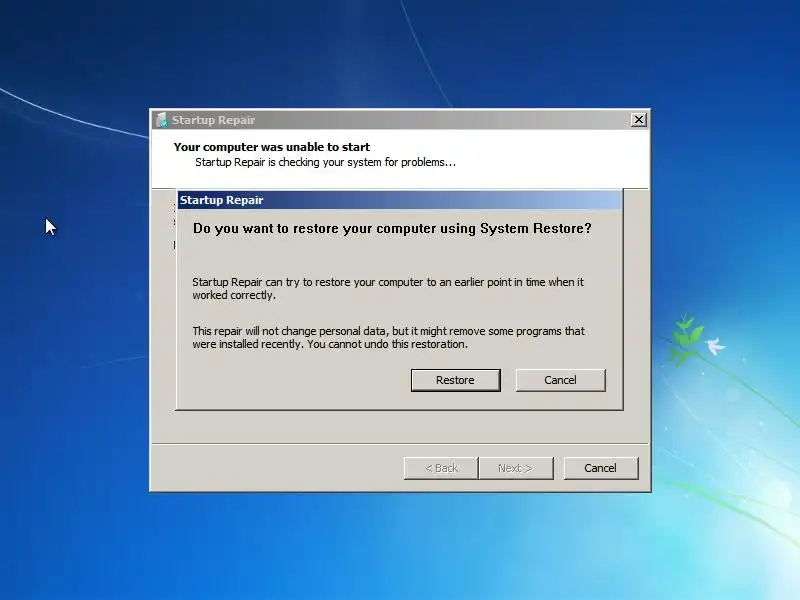Image resolution: width=800 pixels, height=600 pixels.
Task: Click the Startup Repair title bar icon
Action: pos(161,120)
